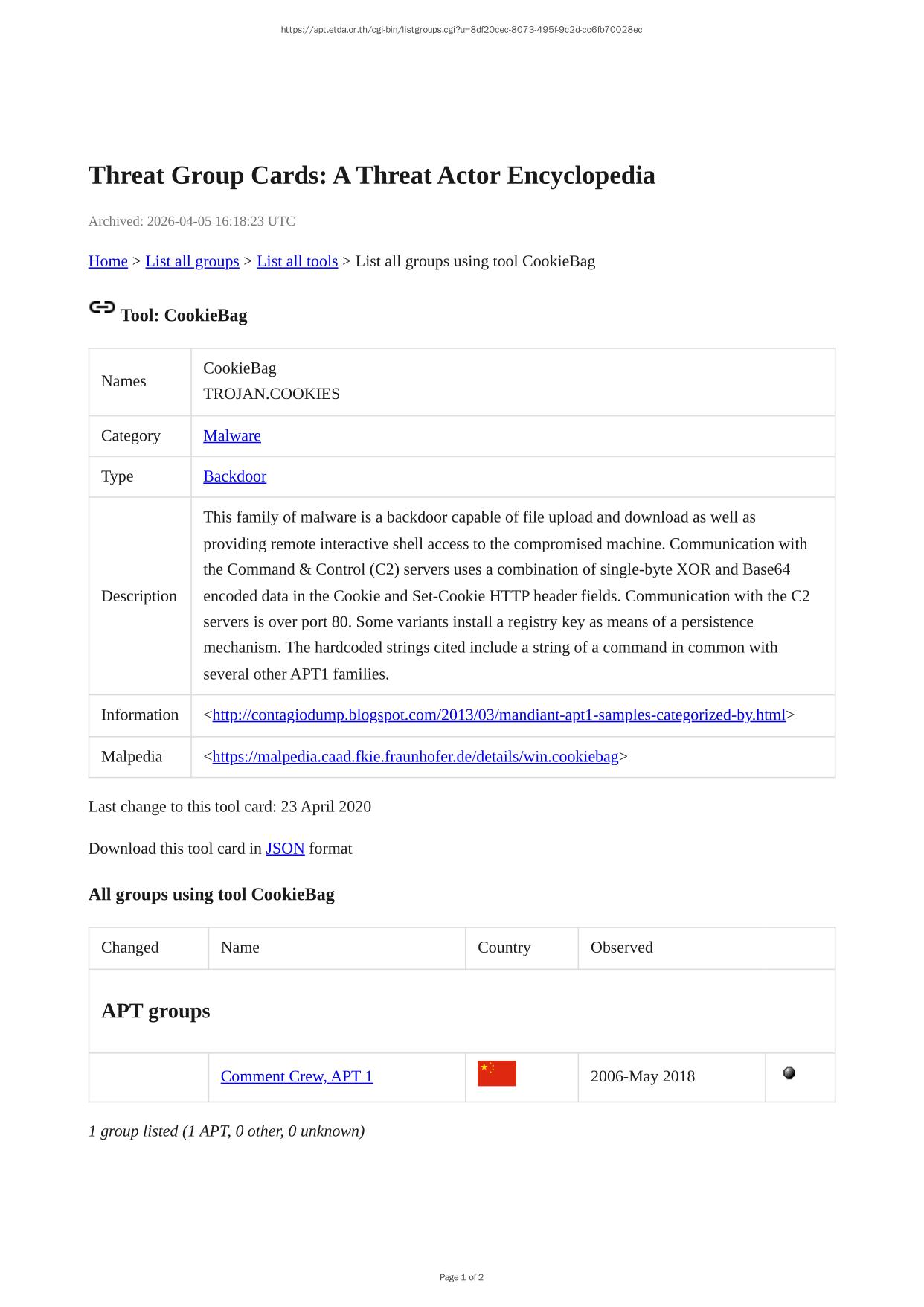Open the contagiodump blogspot information link
924x1307 pixels.
point(498,715)
